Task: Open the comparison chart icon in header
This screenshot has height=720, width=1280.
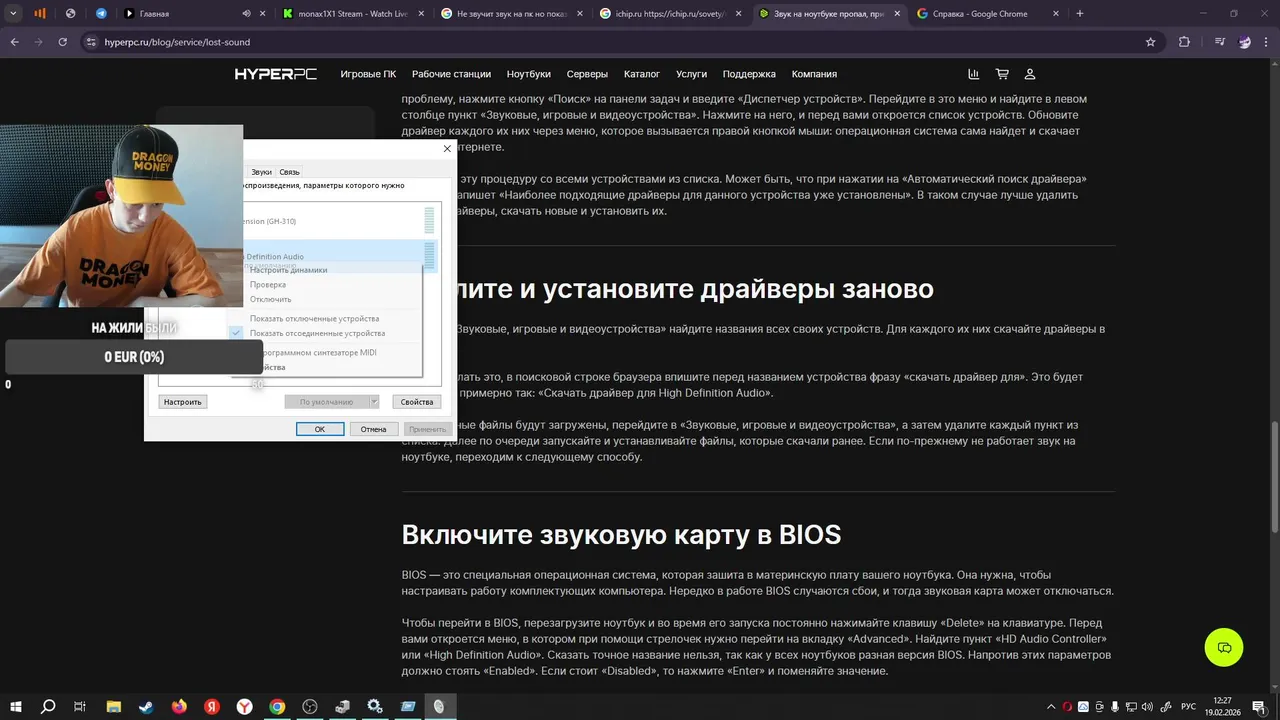Action: pos(974,74)
